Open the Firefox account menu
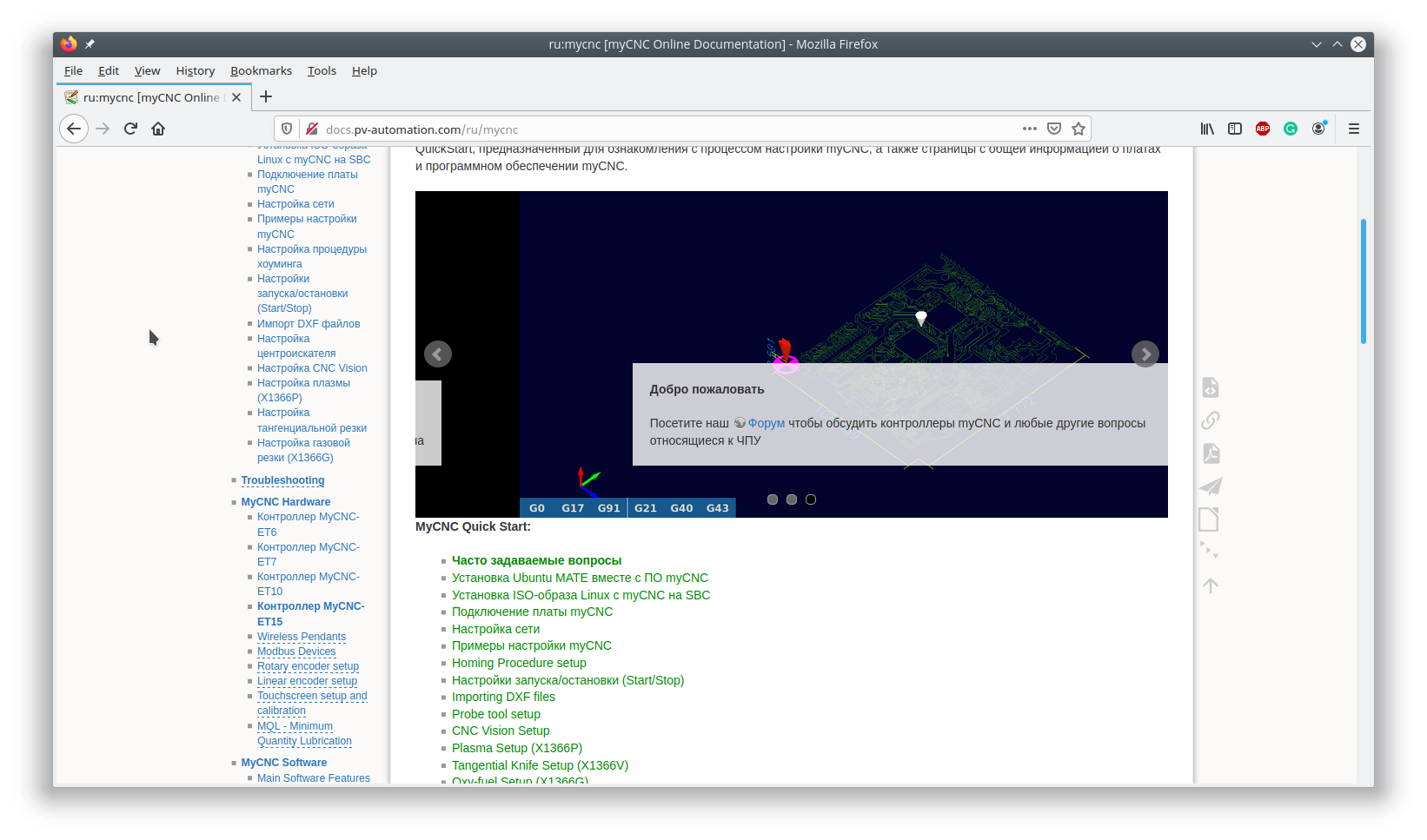1427x840 pixels. point(1319,129)
